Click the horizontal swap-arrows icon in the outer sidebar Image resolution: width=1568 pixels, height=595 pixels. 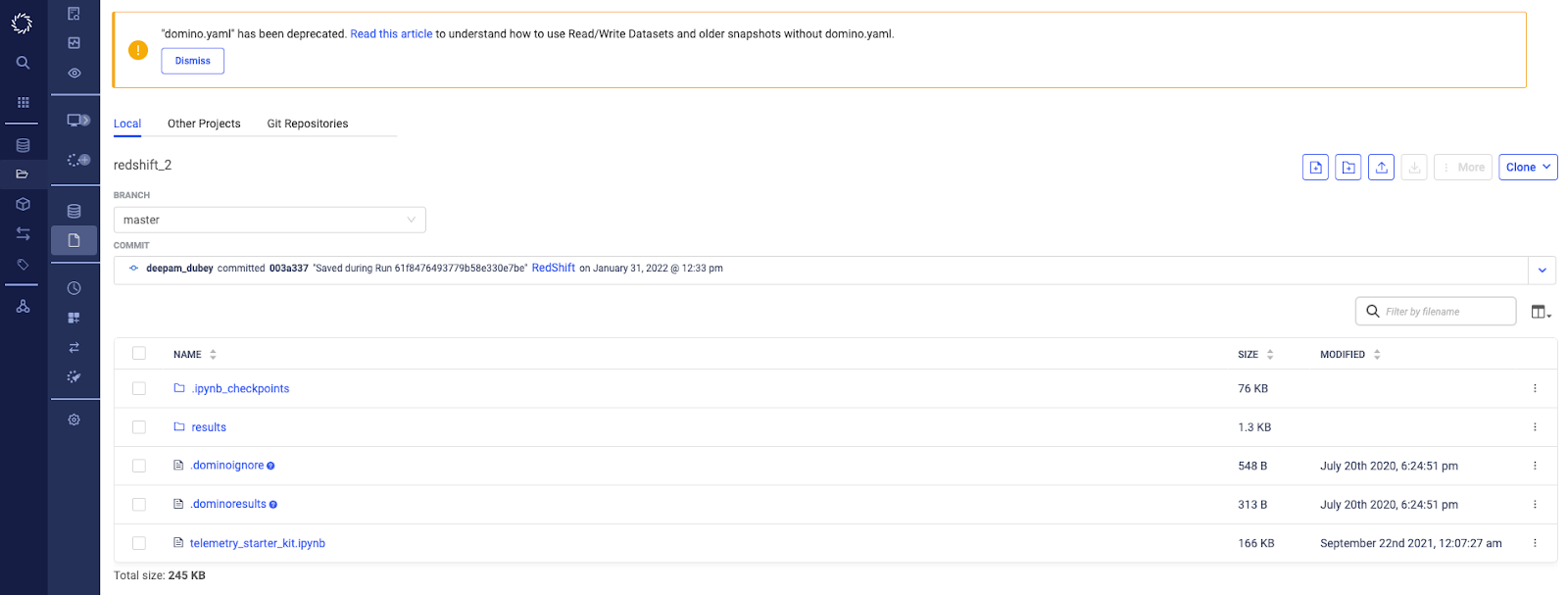23,233
